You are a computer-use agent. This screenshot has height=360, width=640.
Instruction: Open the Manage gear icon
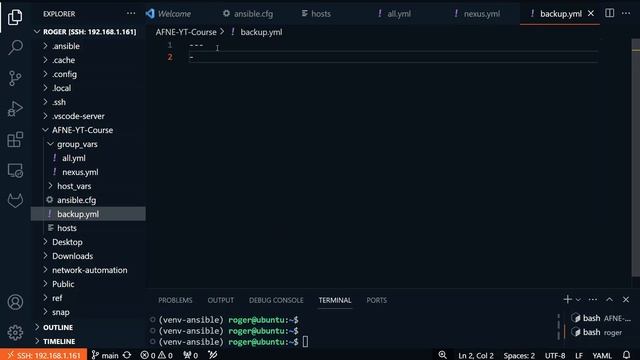(x=15, y=333)
